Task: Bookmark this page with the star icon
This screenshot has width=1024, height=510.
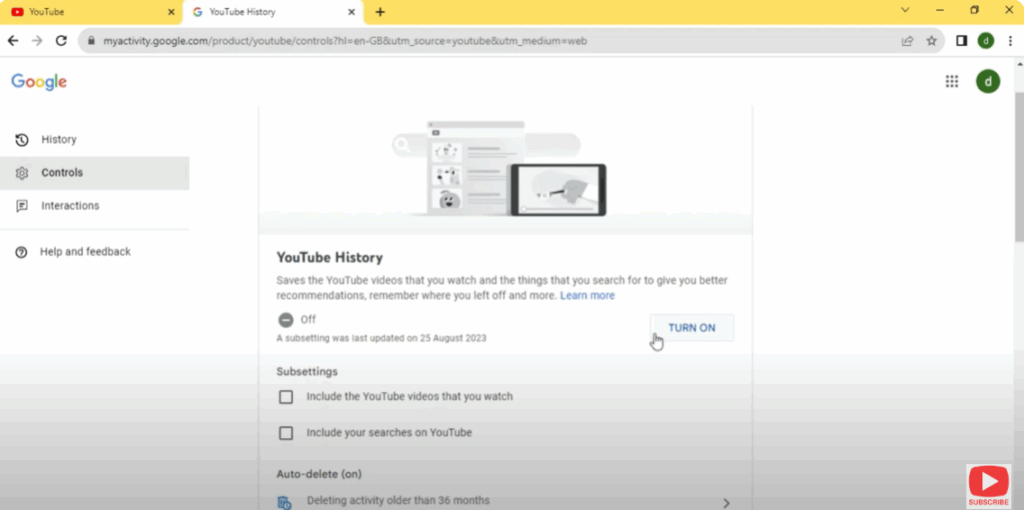Action: point(932,40)
